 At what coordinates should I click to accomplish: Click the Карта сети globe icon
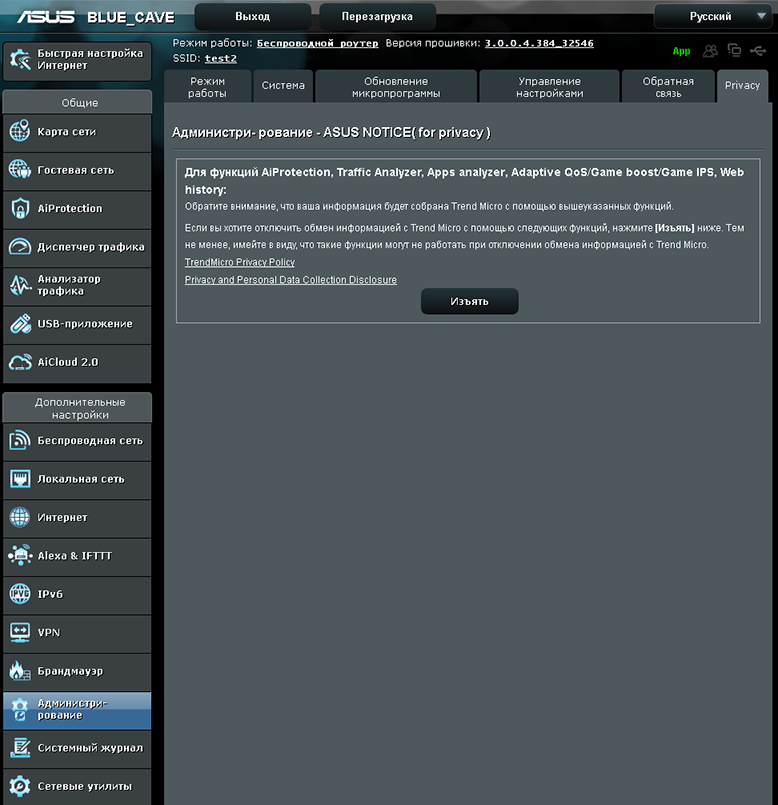point(20,131)
